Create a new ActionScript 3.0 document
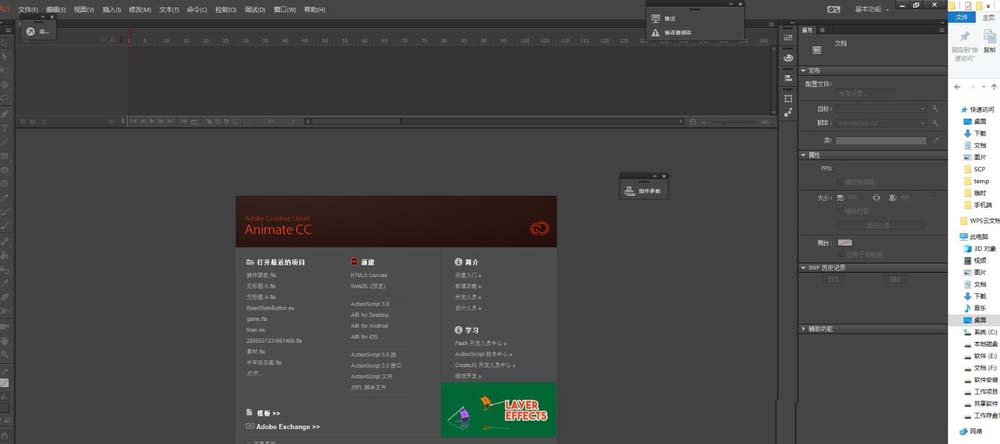Screen dimensions: 1000x444 [x=370, y=304]
